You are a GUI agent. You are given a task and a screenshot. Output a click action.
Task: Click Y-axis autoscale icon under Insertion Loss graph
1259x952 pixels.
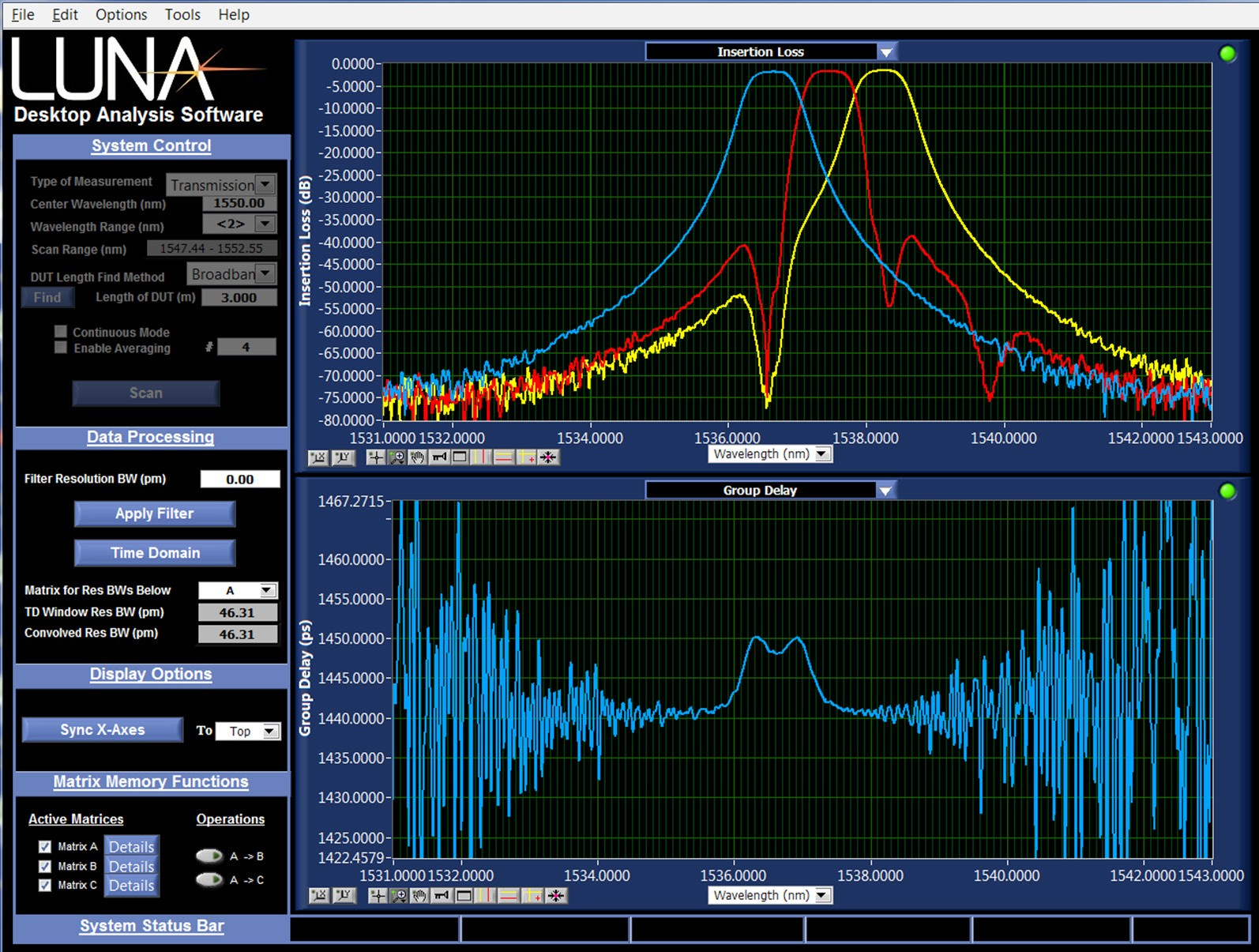click(x=344, y=457)
